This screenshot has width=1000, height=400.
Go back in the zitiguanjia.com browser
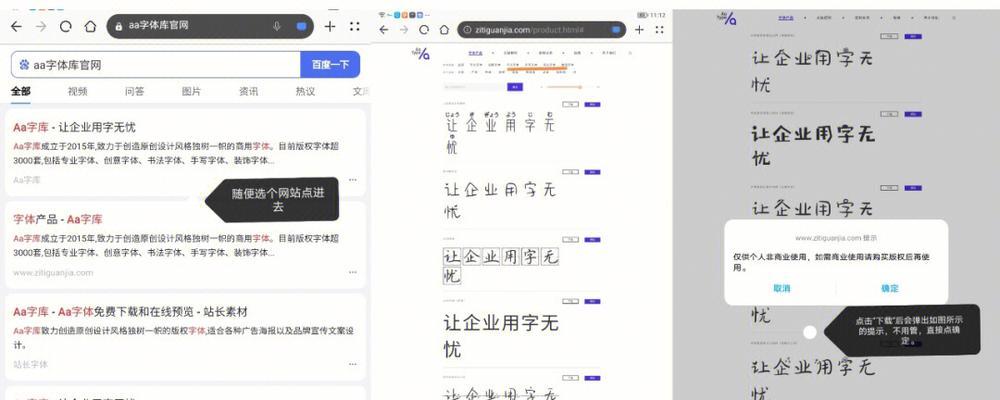(383, 29)
